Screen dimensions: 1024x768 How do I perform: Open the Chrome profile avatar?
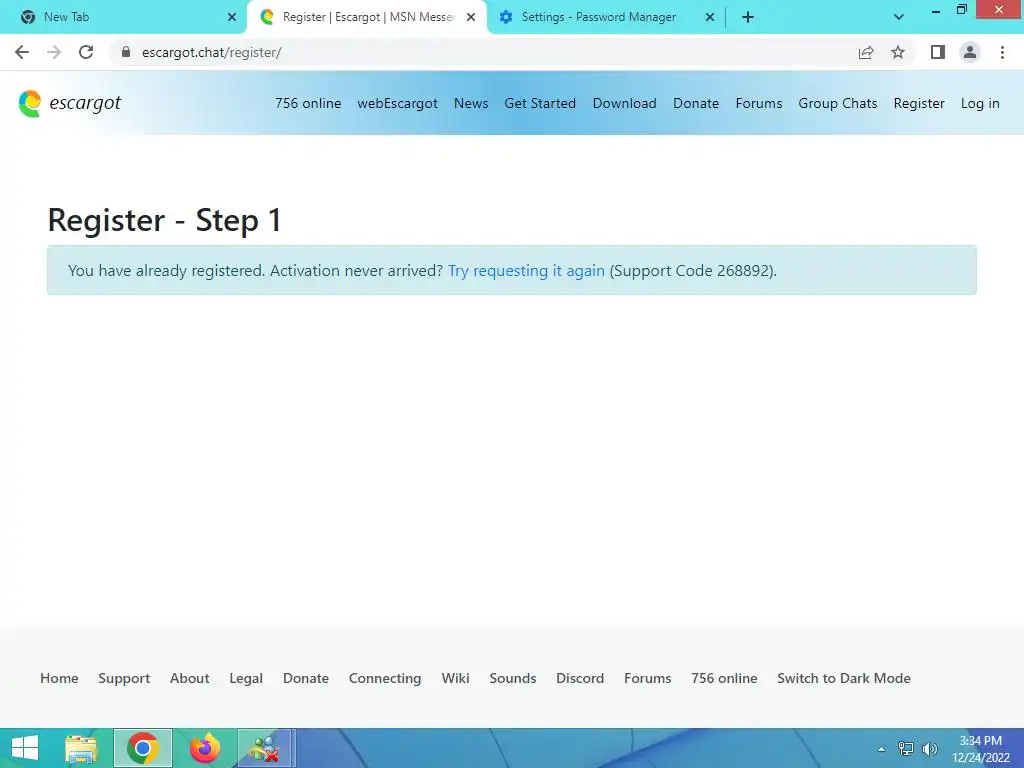970,52
